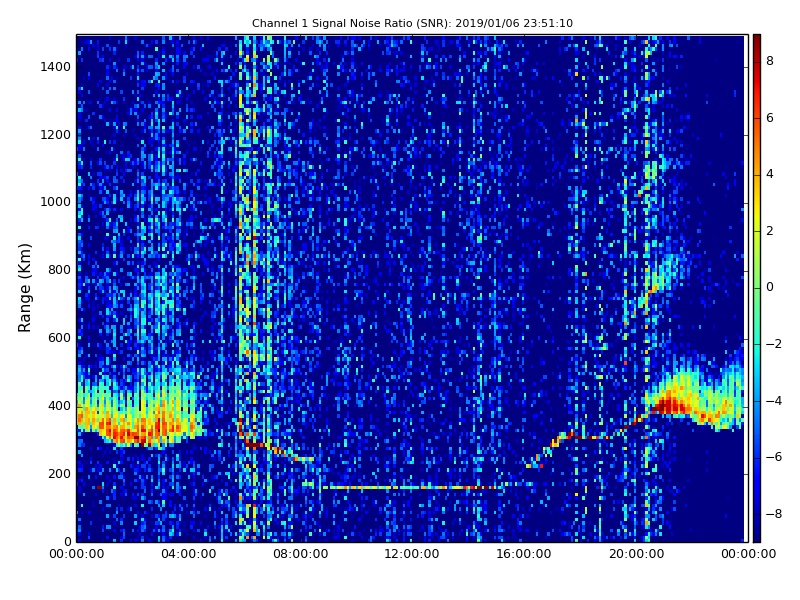Screen dimensions: 800x600
Task: Click the green middle of the colorbar
Action: [x=757, y=288]
